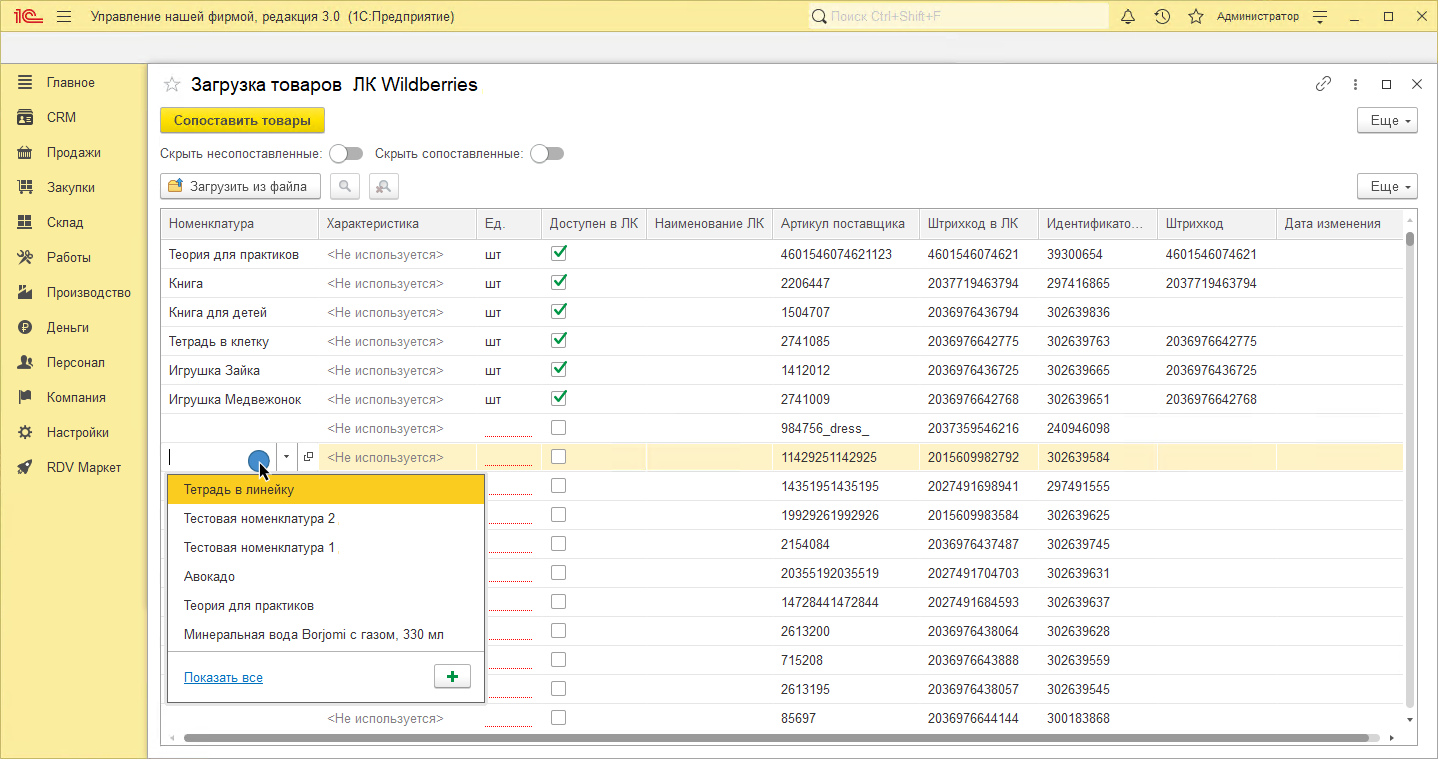
Task: Click CRM sidebar icon
Action: coord(25,117)
